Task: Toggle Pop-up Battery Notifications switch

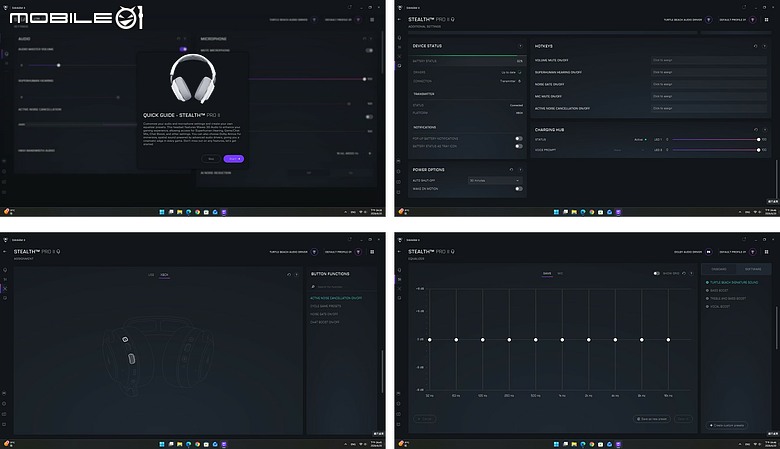Action: pos(519,139)
